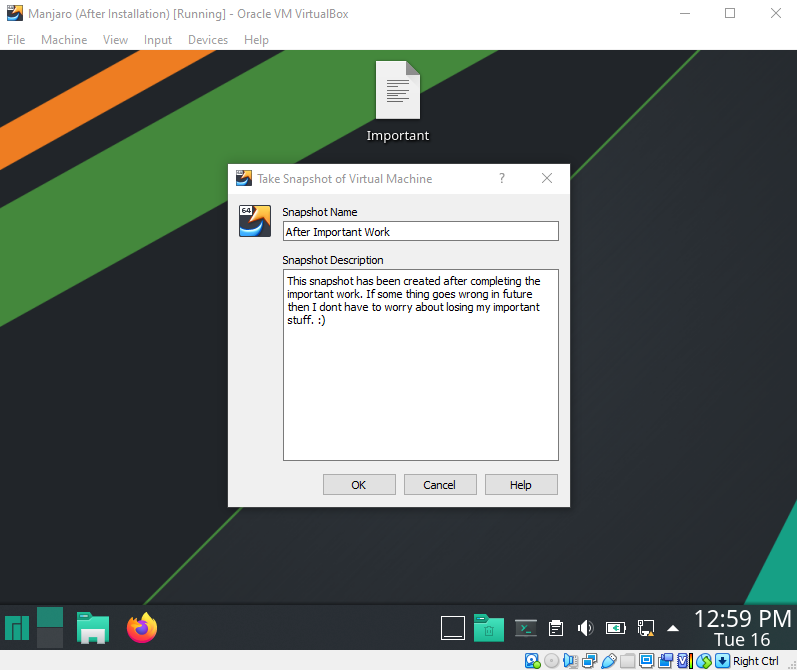Click VirtualBox audio status icon
Image resolution: width=797 pixels, height=670 pixels.
pos(570,661)
